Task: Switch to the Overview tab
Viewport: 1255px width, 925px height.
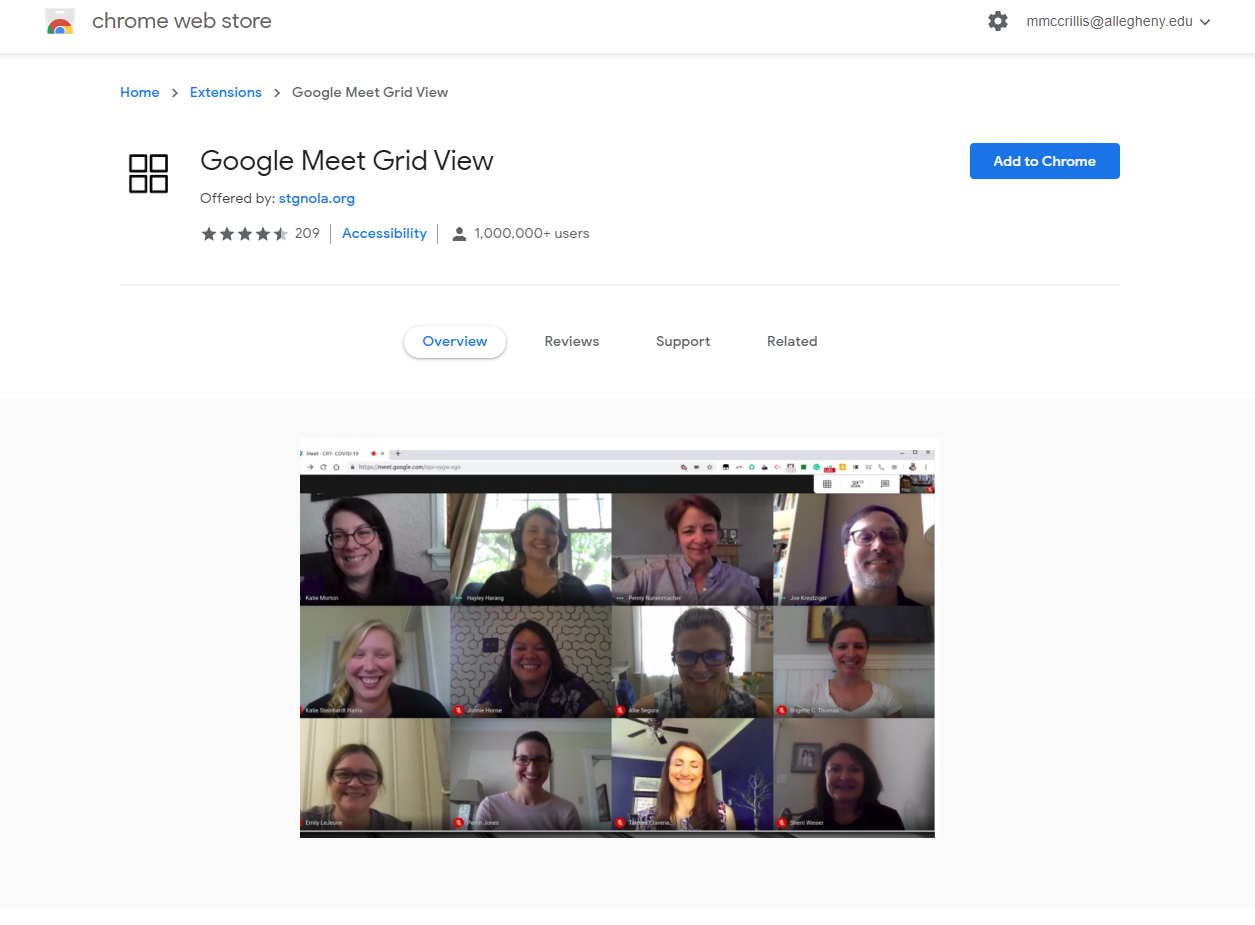Action: (x=454, y=341)
